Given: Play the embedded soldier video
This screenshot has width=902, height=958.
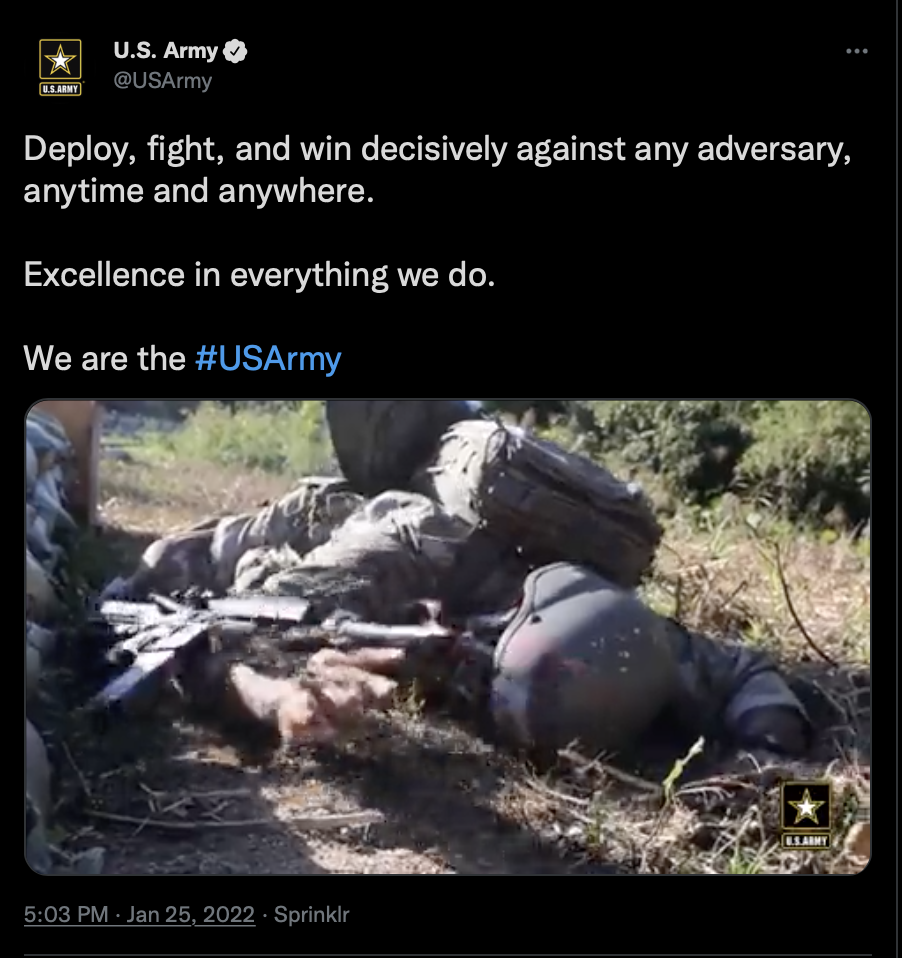Looking at the screenshot, I should coord(448,637).
